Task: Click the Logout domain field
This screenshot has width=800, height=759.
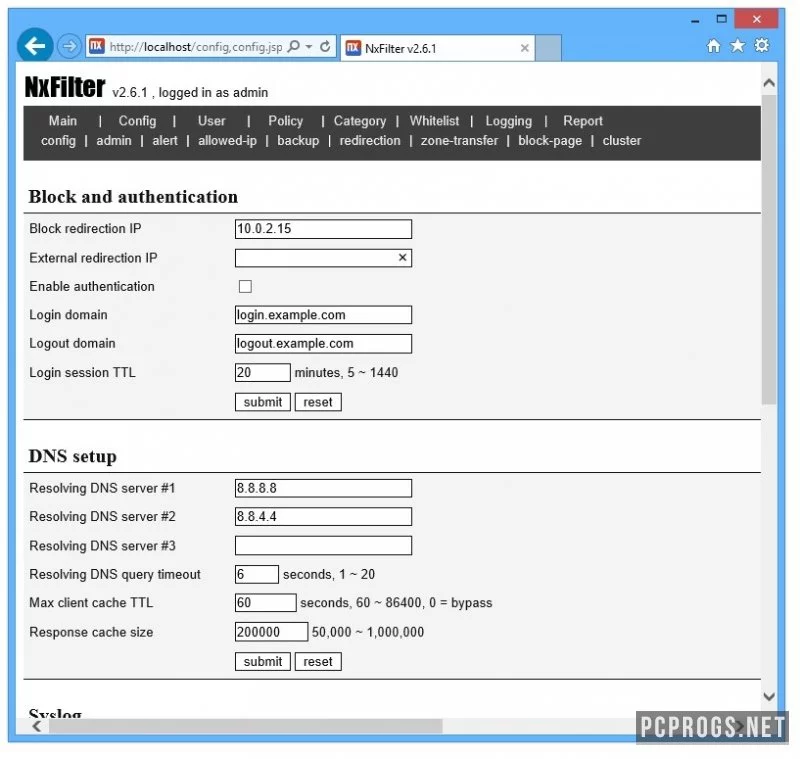Action: [323, 344]
